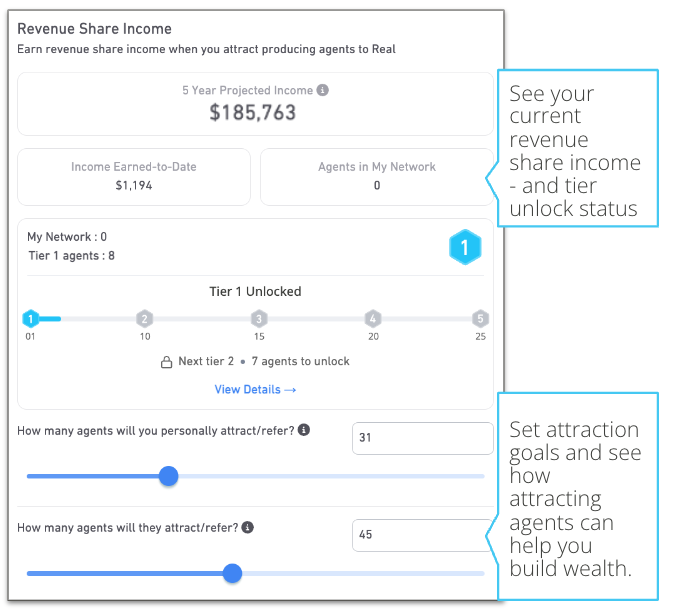Focus the input field showing 45
Image resolution: width=680 pixels, height=610 pixels.
[x=422, y=535]
